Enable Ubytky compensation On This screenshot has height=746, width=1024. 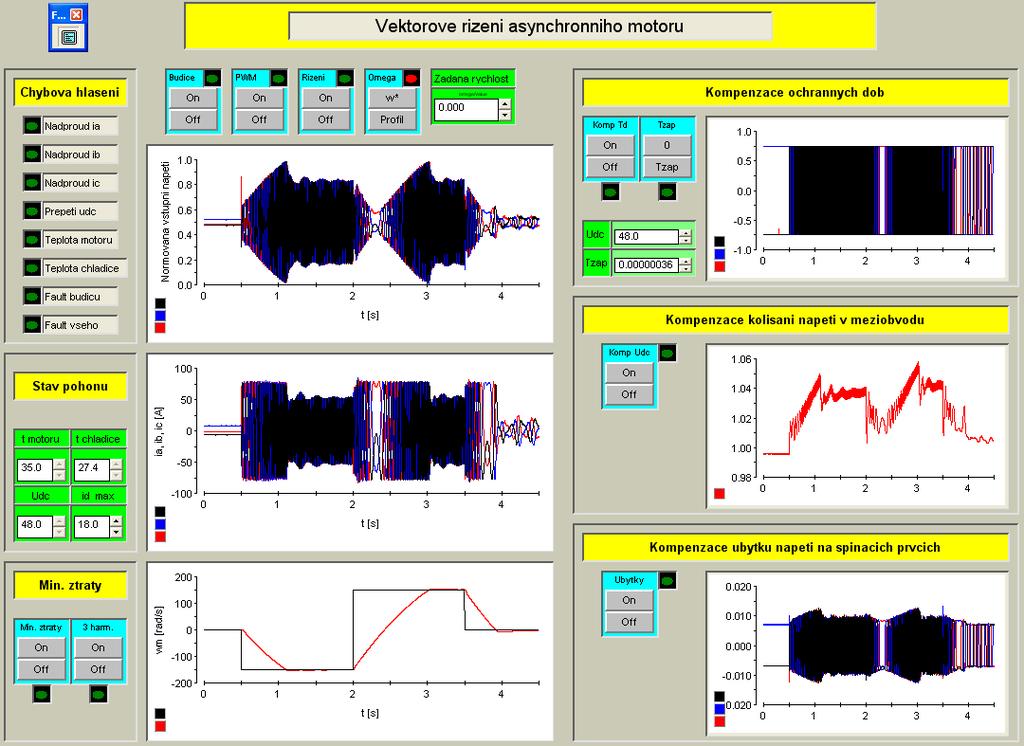[629, 600]
